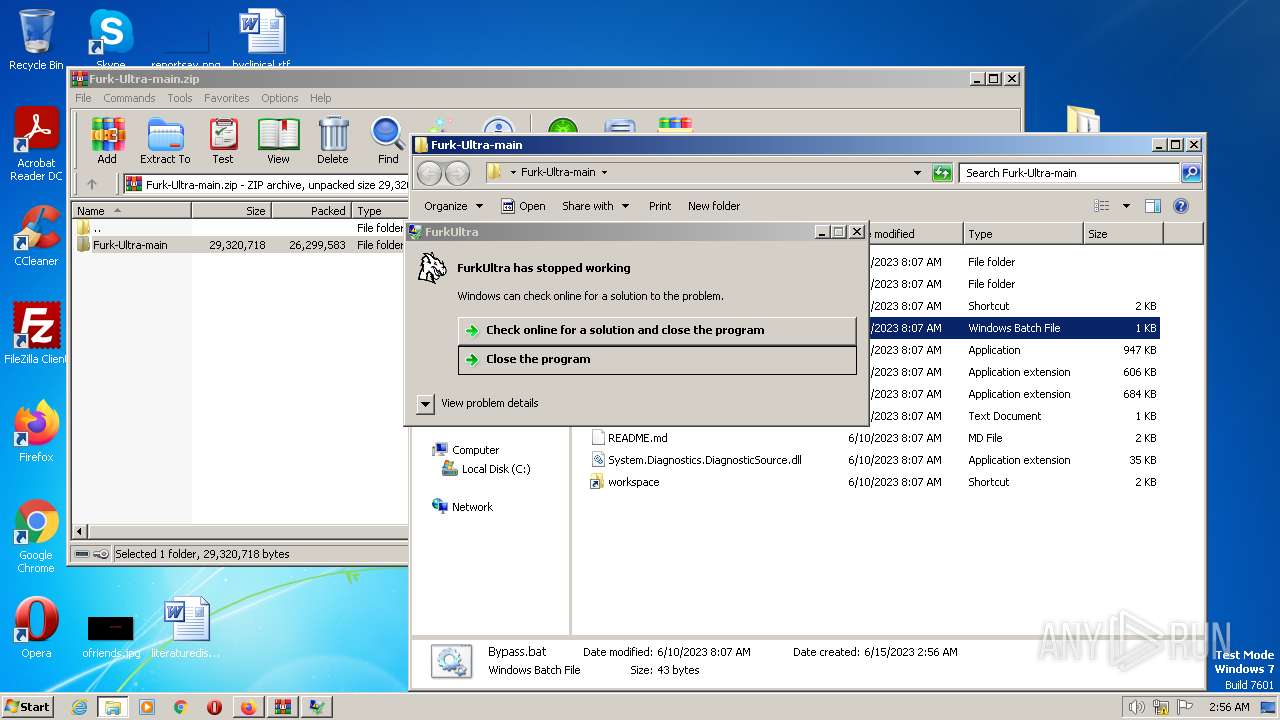Click the Extract To icon in WinRAR
Image resolution: width=1280 pixels, height=720 pixels.
pyautogui.click(x=165, y=140)
